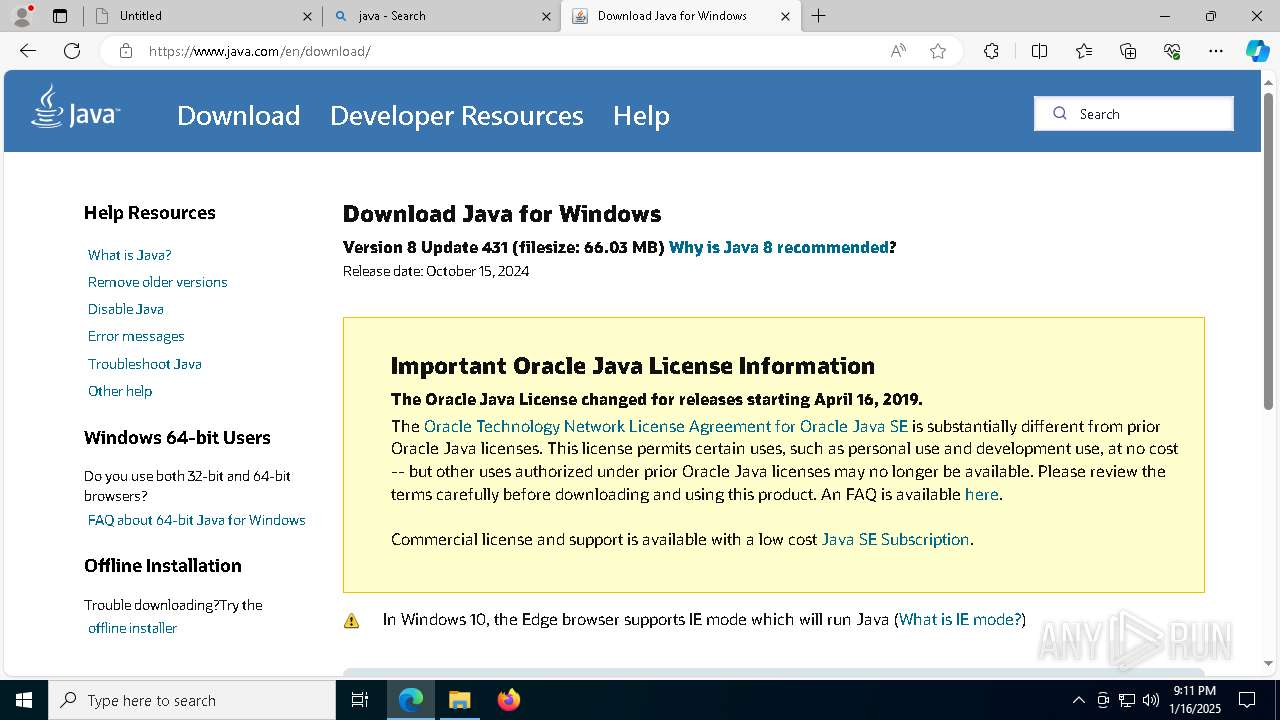The height and width of the screenshot is (720, 1280).
Task: Go back with the browser arrow
Action: [28, 51]
